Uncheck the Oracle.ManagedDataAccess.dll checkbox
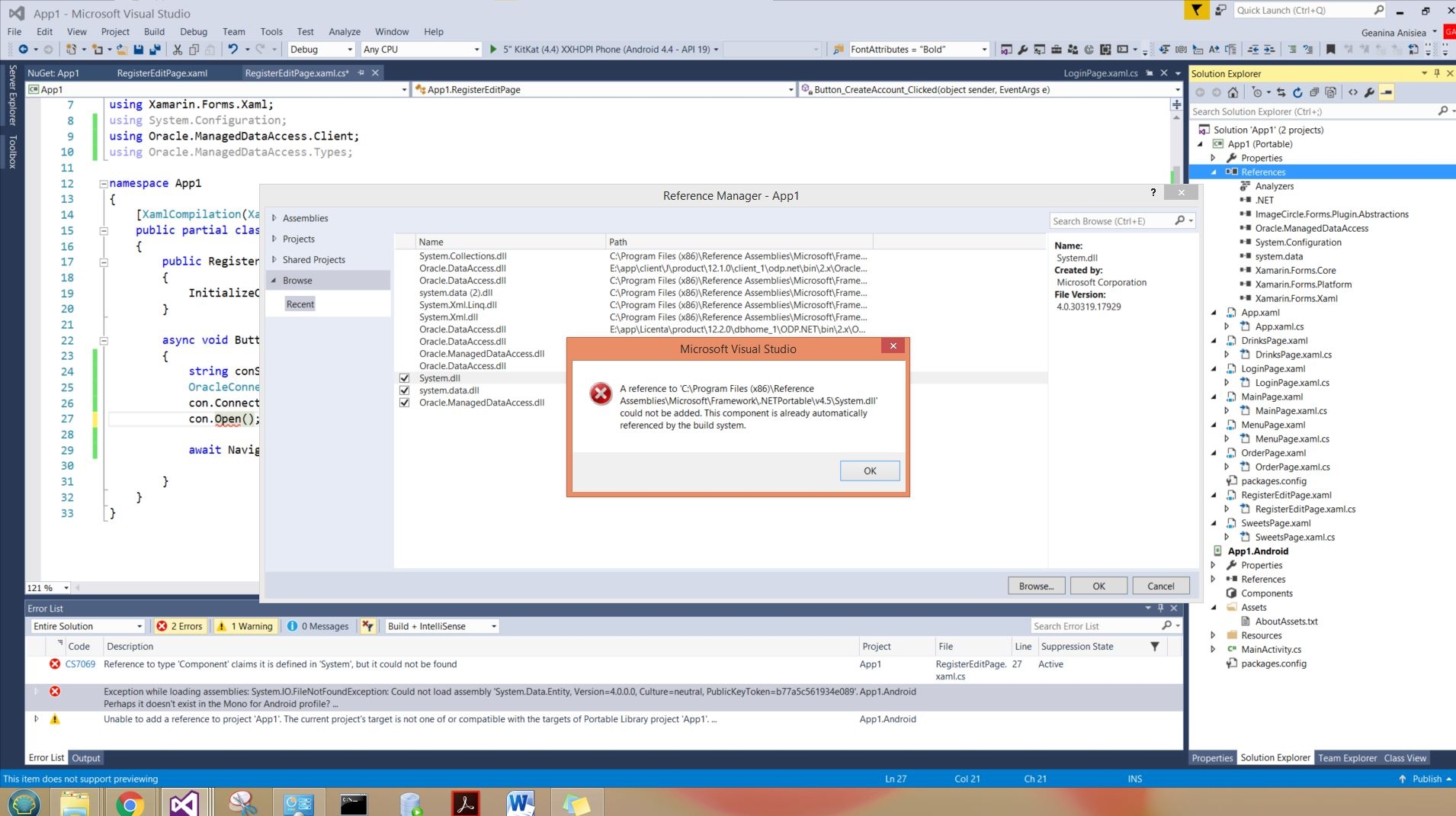Image resolution: width=1456 pixels, height=816 pixels. [x=405, y=403]
